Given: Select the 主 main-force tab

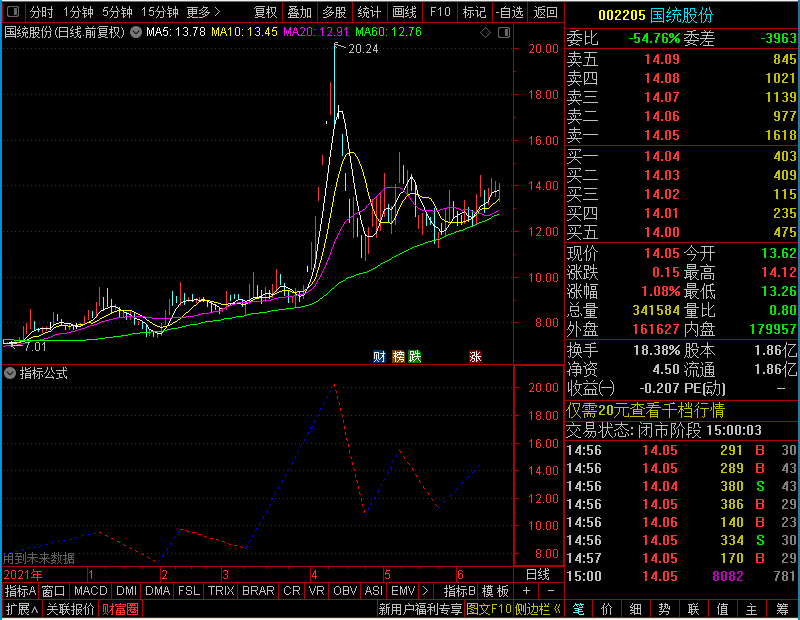Looking at the screenshot, I should [x=752, y=609].
